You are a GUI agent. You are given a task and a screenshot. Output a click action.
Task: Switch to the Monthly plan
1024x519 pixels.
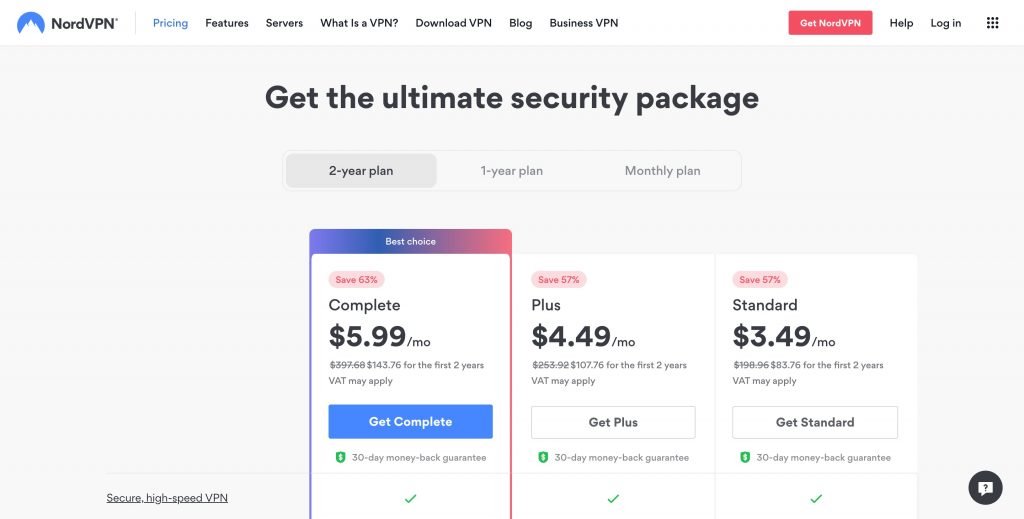[662, 170]
